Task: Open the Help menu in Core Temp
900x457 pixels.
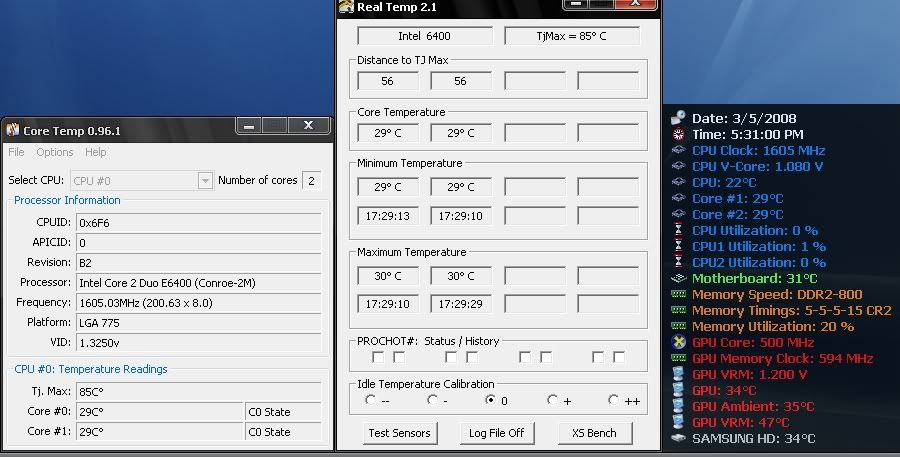Action: pos(95,152)
